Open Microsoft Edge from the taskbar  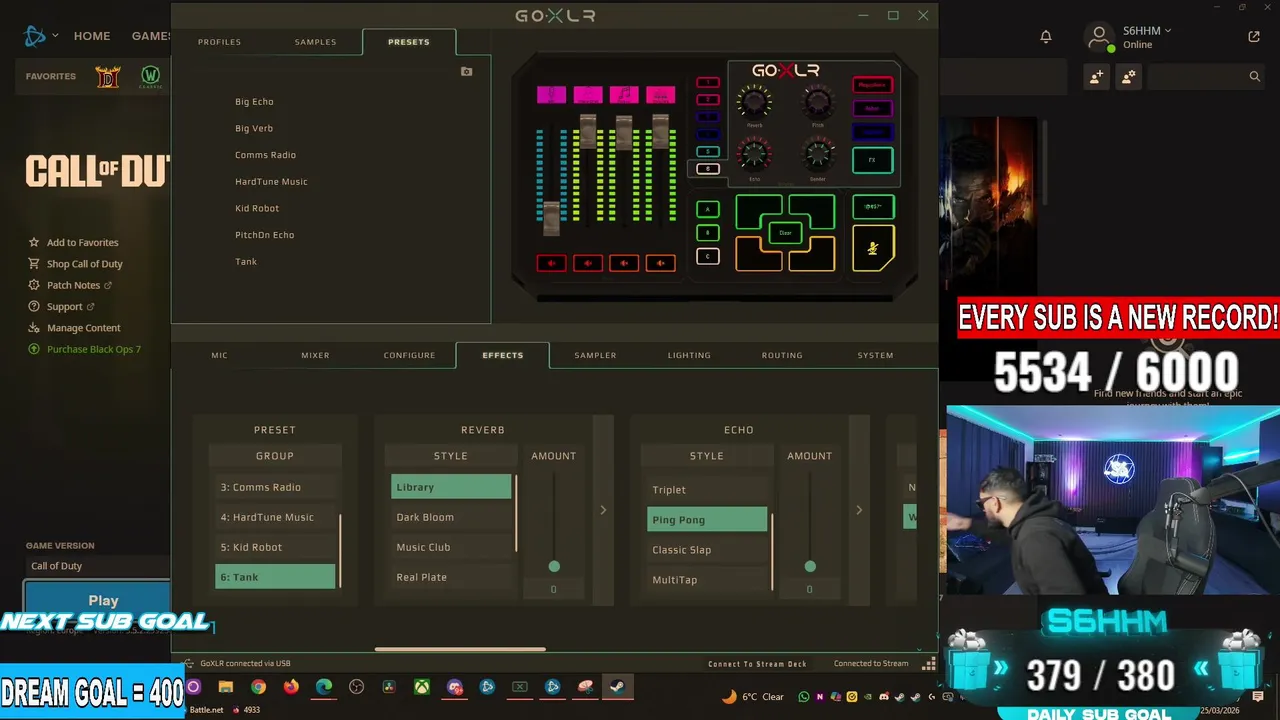324,687
